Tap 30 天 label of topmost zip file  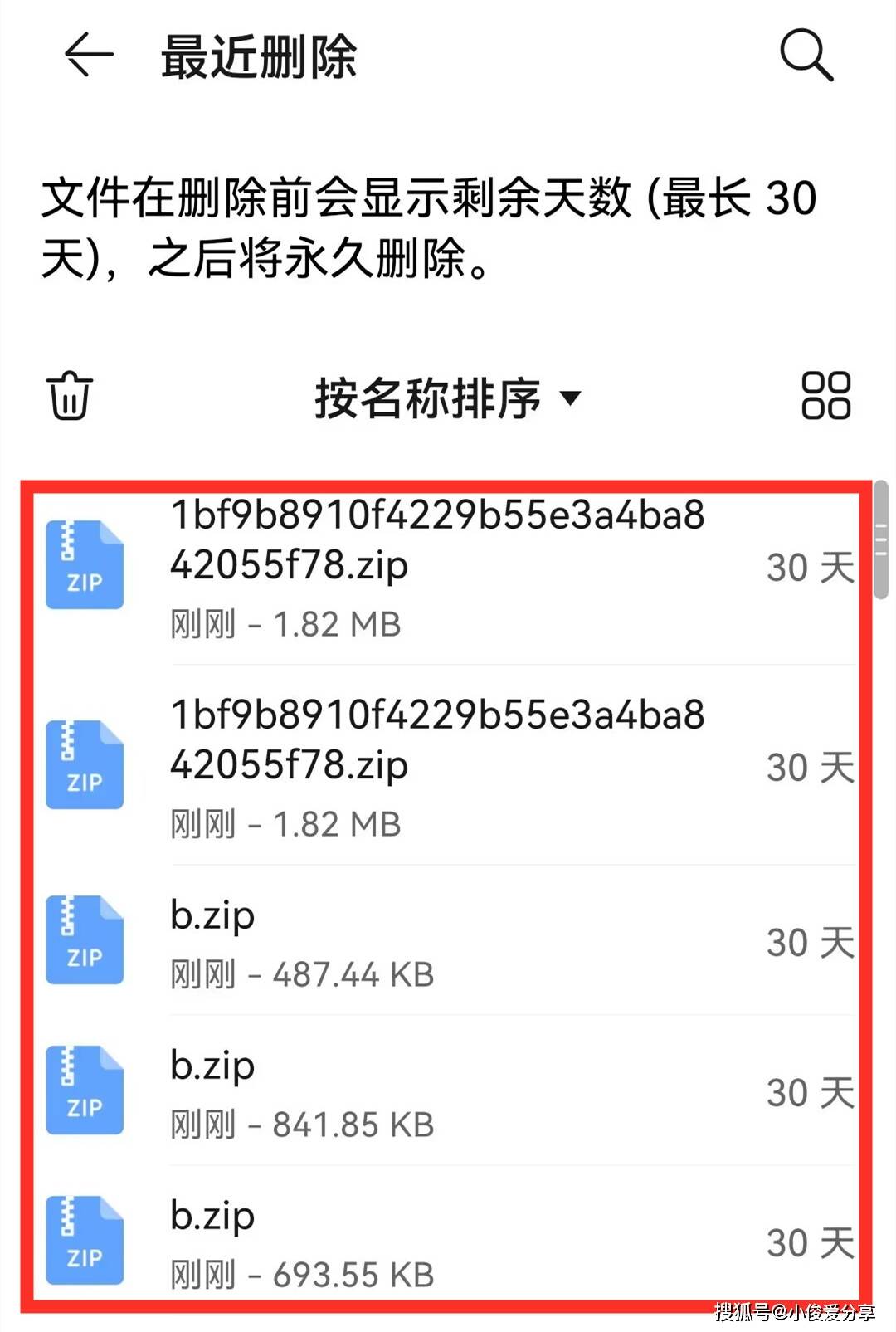coord(811,568)
